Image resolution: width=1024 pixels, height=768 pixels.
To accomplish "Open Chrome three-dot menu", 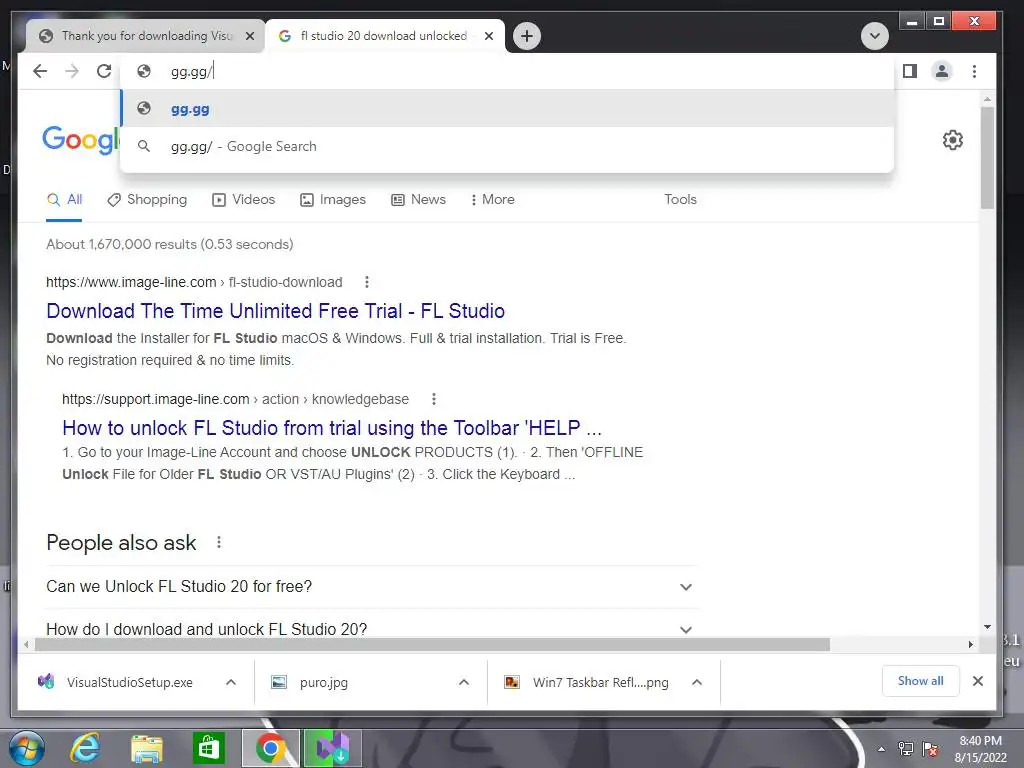I will 974,71.
